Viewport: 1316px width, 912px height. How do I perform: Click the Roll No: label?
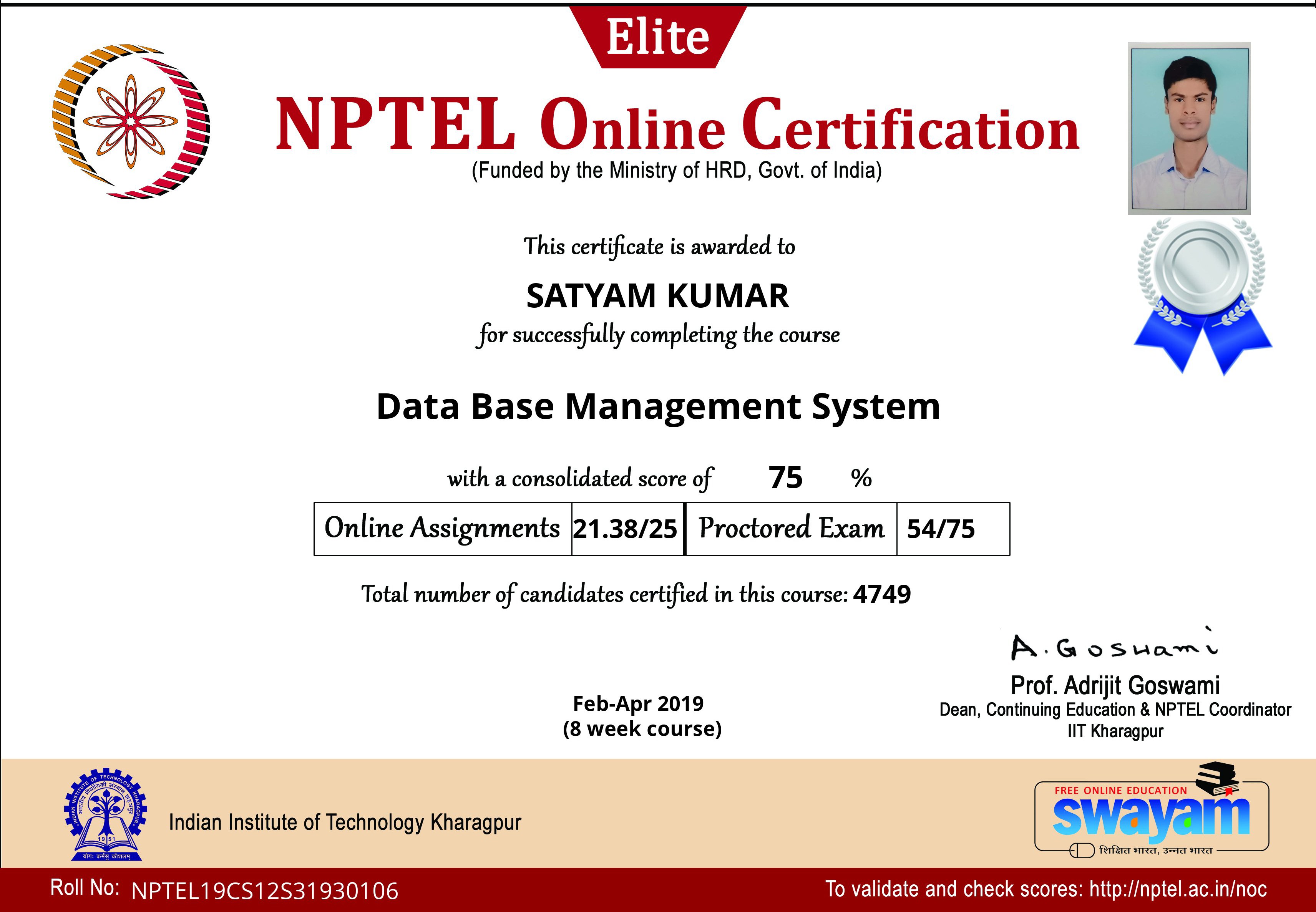click(x=85, y=888)
